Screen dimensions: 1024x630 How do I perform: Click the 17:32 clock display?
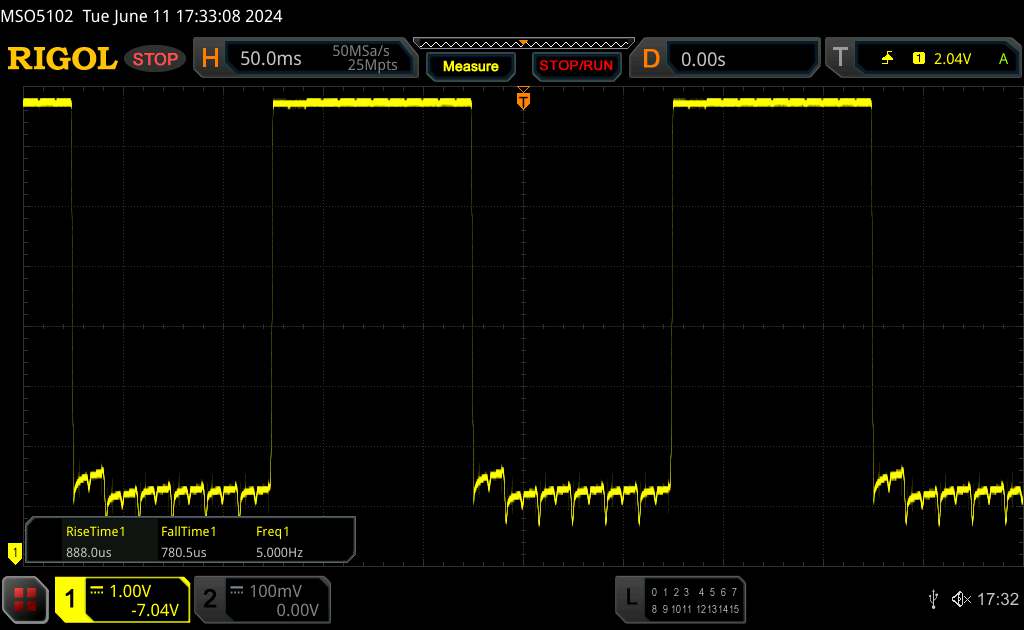[997, 599]
